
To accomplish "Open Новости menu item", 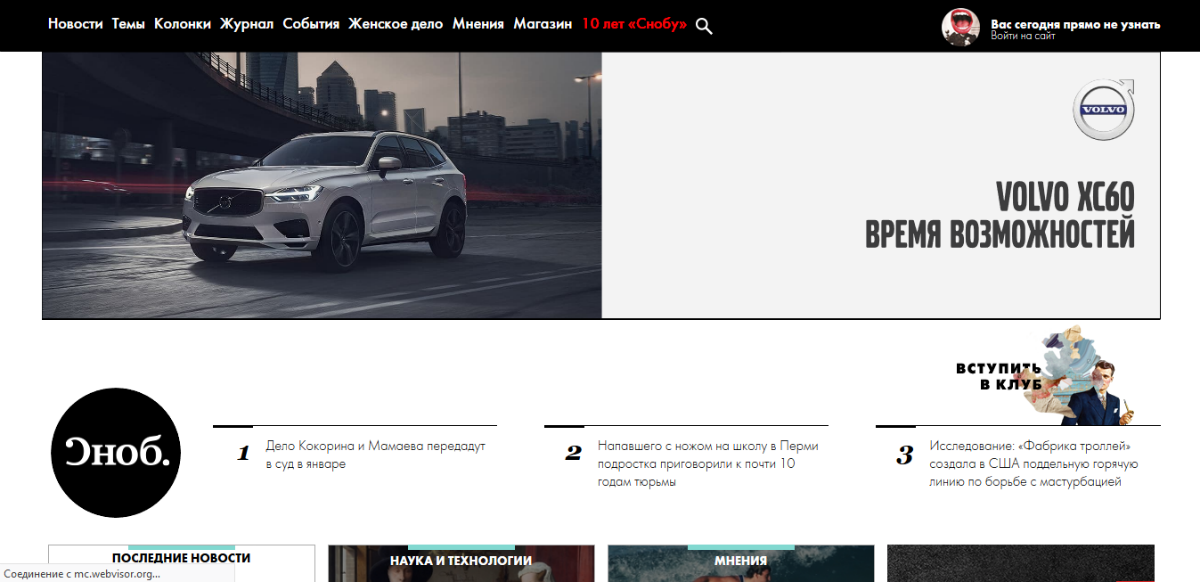I will click(x=75, y=24).
